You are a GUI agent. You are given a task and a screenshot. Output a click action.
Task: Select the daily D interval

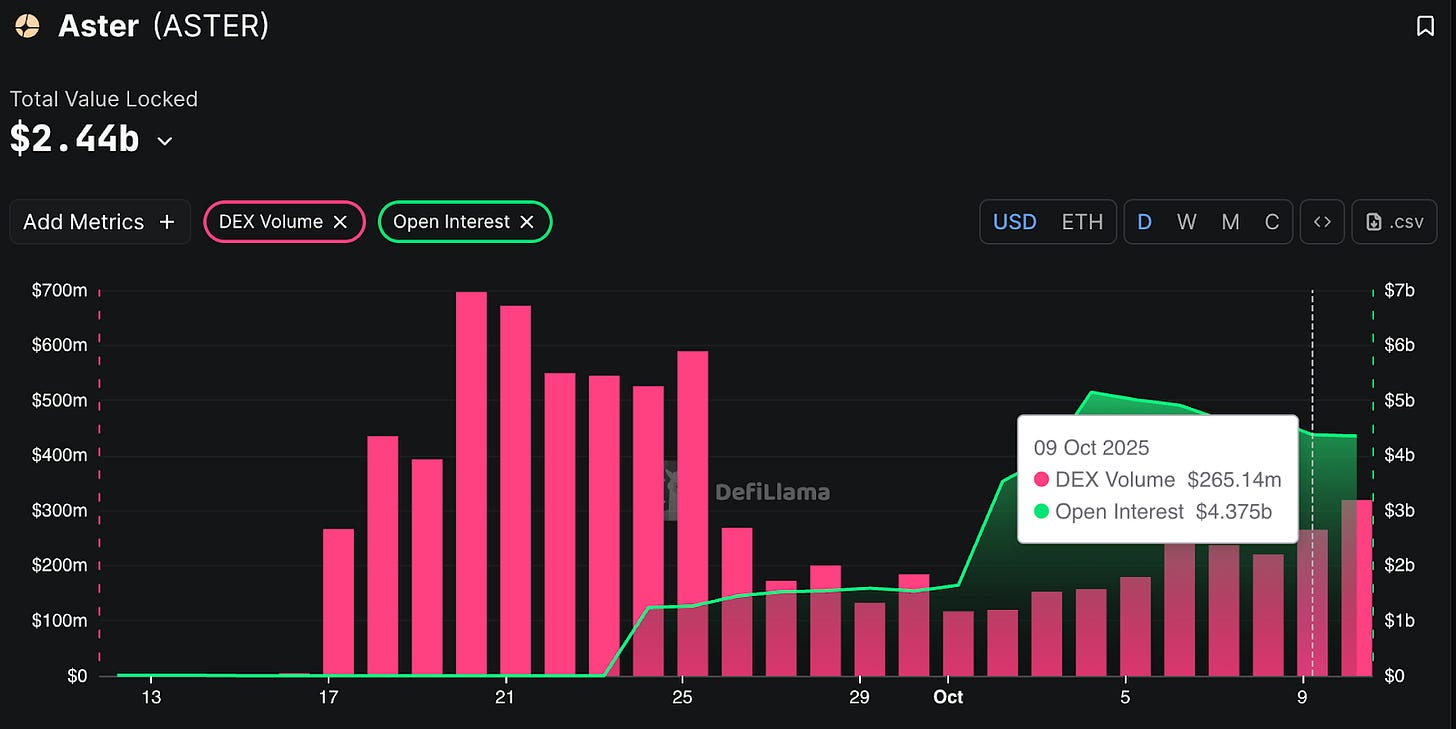click(x=1145, y=222)
